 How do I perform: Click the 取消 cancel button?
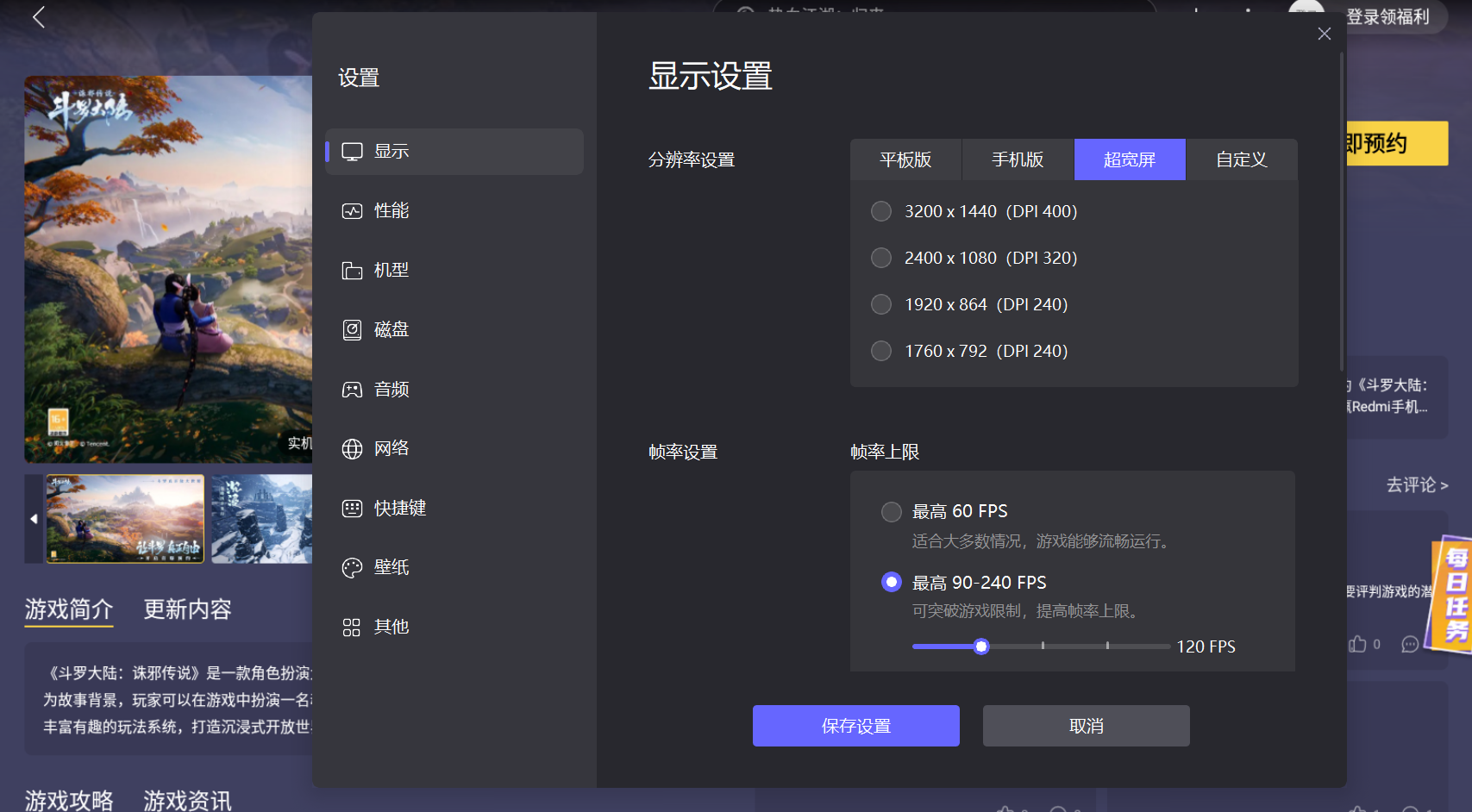coord(1087,726)
